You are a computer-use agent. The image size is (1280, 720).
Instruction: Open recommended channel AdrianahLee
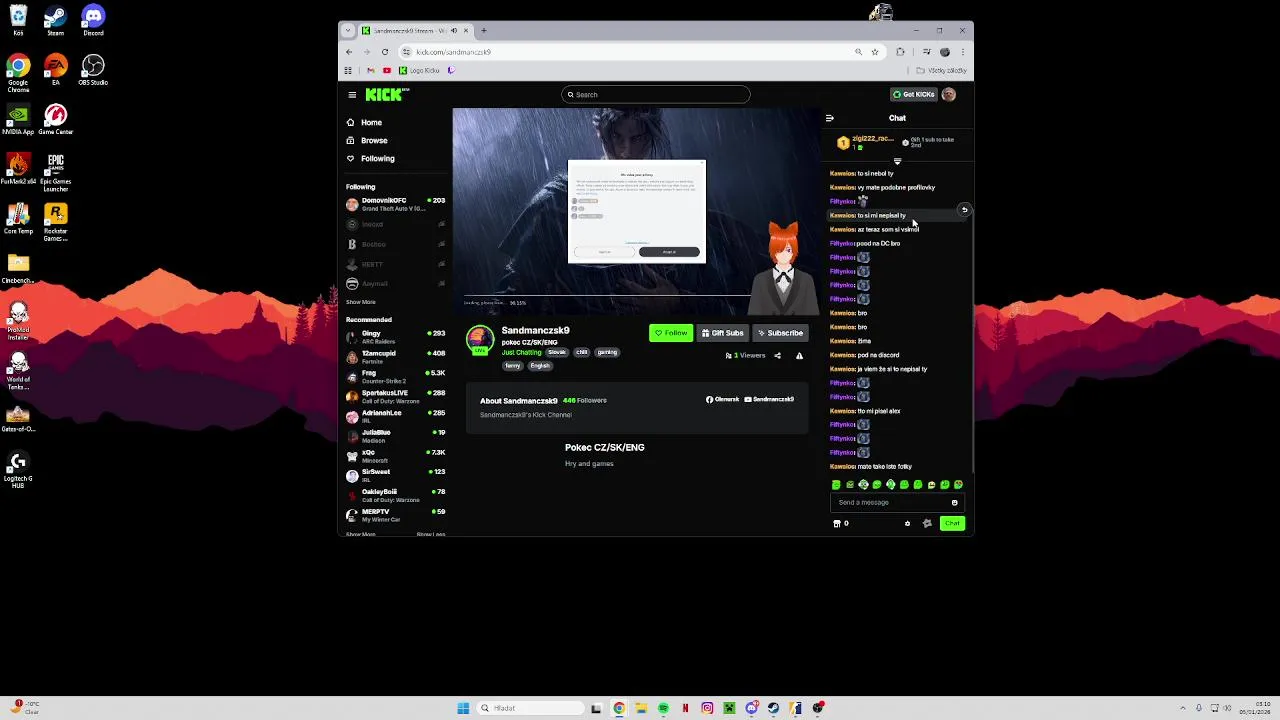[x=395, y=416]
